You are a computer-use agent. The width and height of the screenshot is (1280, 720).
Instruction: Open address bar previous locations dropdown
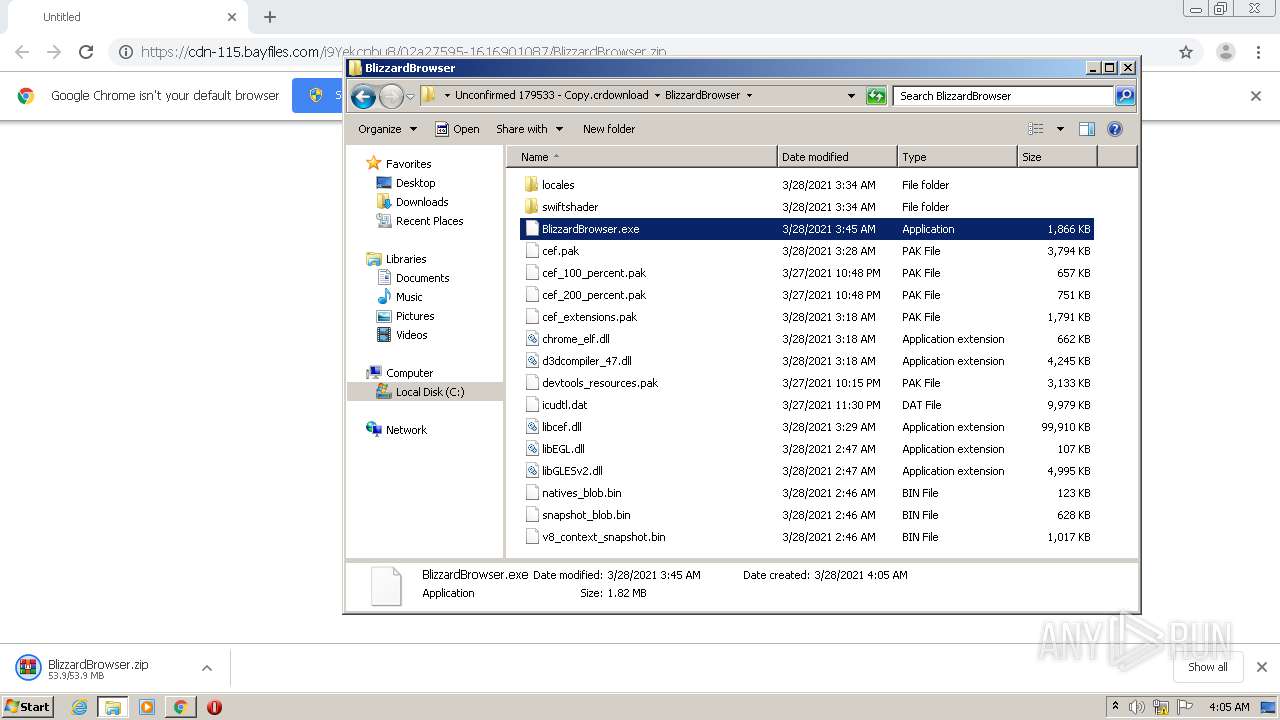click(x=851, y=96)
